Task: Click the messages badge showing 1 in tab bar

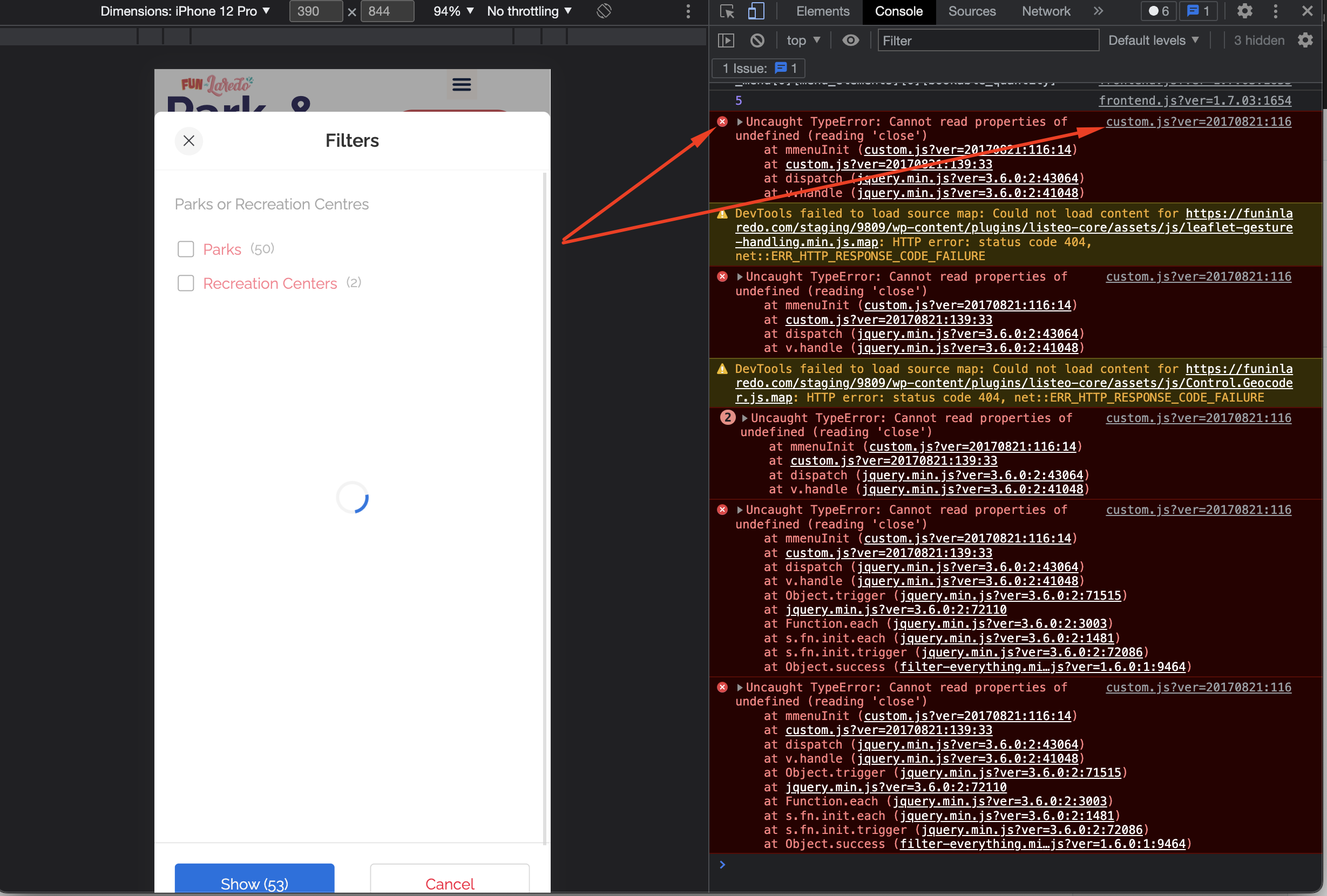Action: click(1198, 11)
